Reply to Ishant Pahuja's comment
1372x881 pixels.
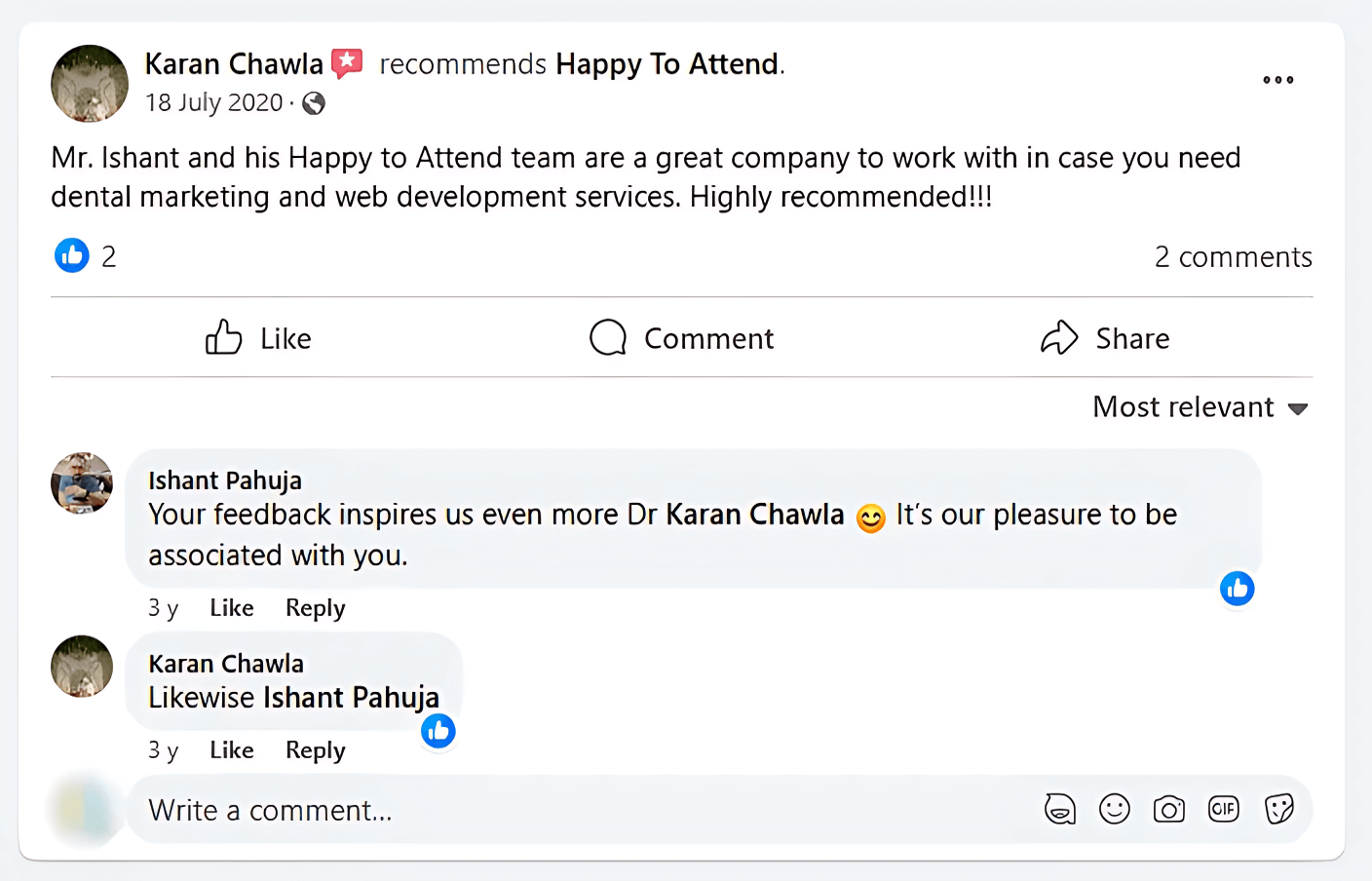tap(315, 608)
